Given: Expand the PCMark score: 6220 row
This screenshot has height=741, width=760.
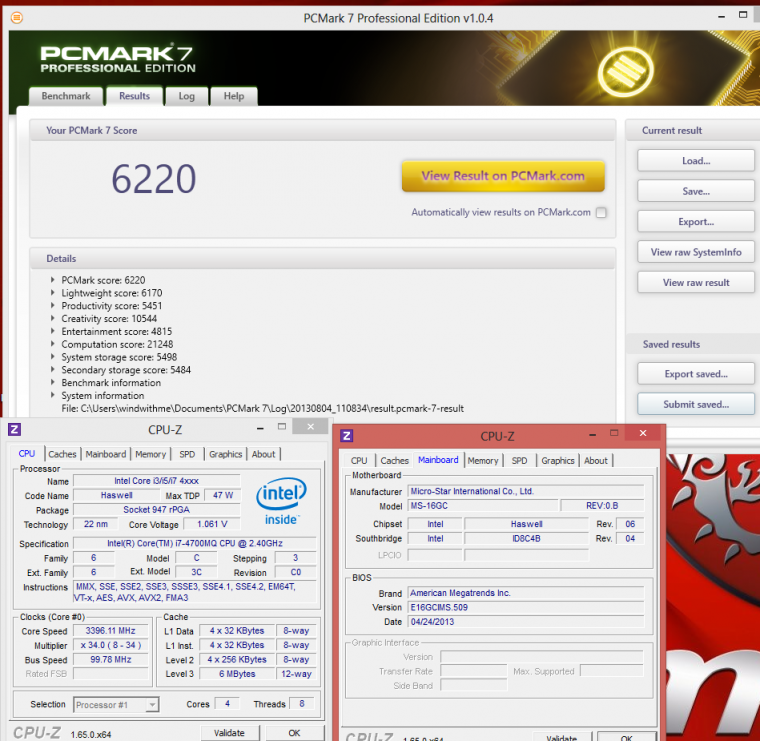Looking at the screenshot, I should 53,280.
